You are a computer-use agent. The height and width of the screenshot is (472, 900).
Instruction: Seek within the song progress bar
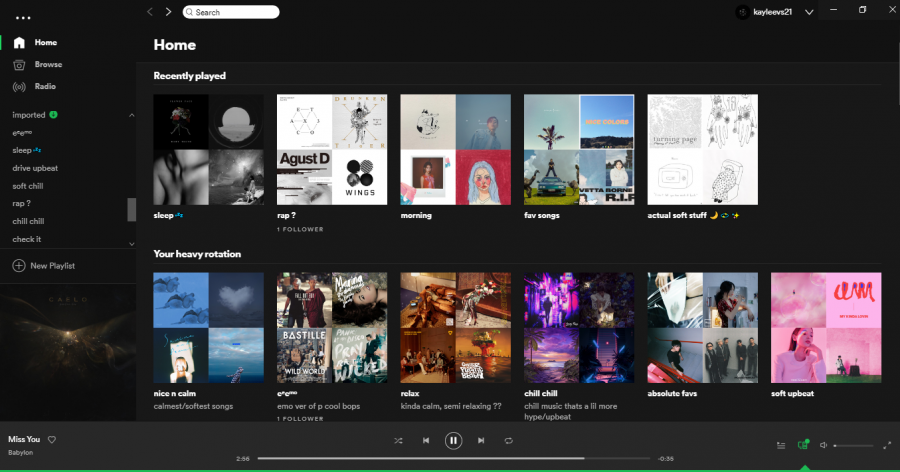453,458
